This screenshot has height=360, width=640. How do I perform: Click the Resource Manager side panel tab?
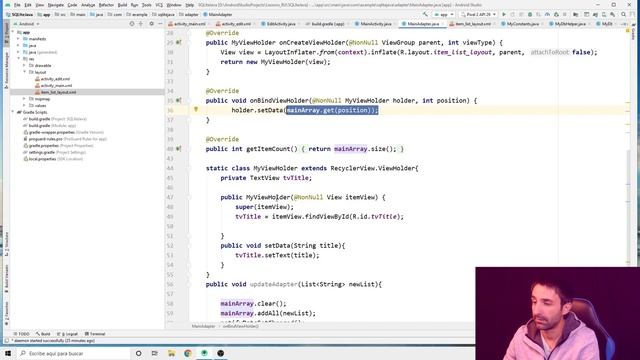point(6,69)
